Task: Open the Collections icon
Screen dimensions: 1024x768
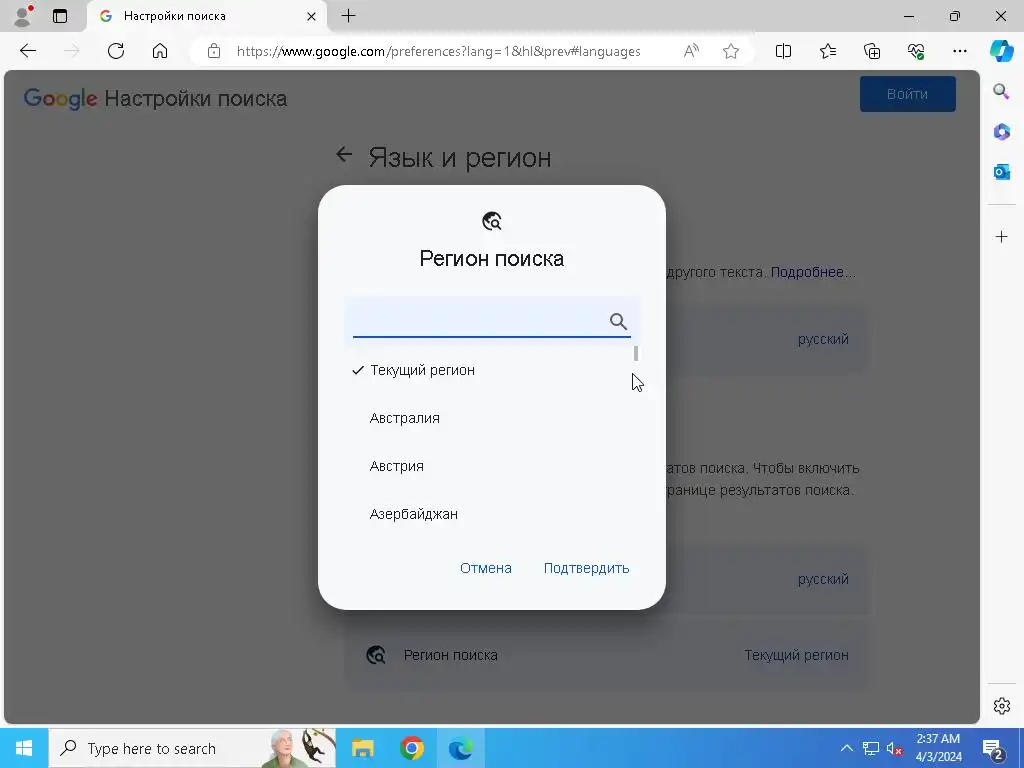Action: pyautogui.click(x=872, y=51)
